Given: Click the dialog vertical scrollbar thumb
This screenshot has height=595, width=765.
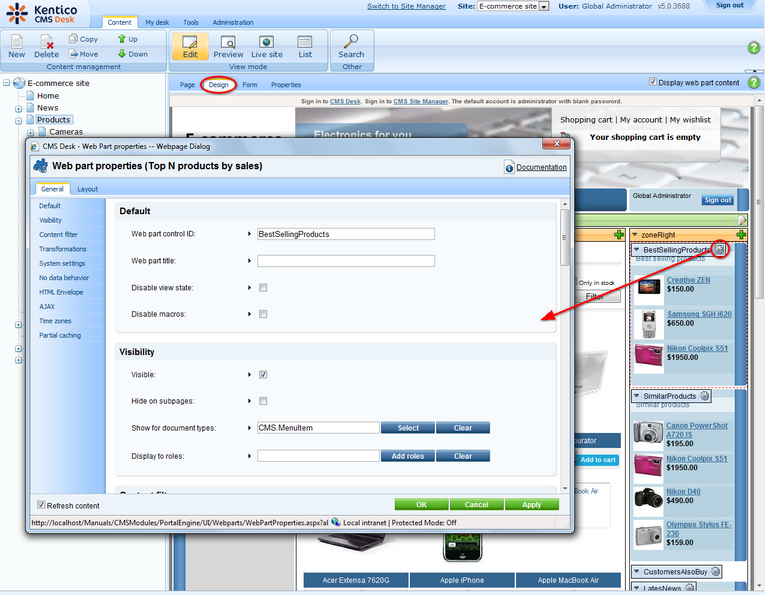Looking at the screenshot, I should 564,238.
